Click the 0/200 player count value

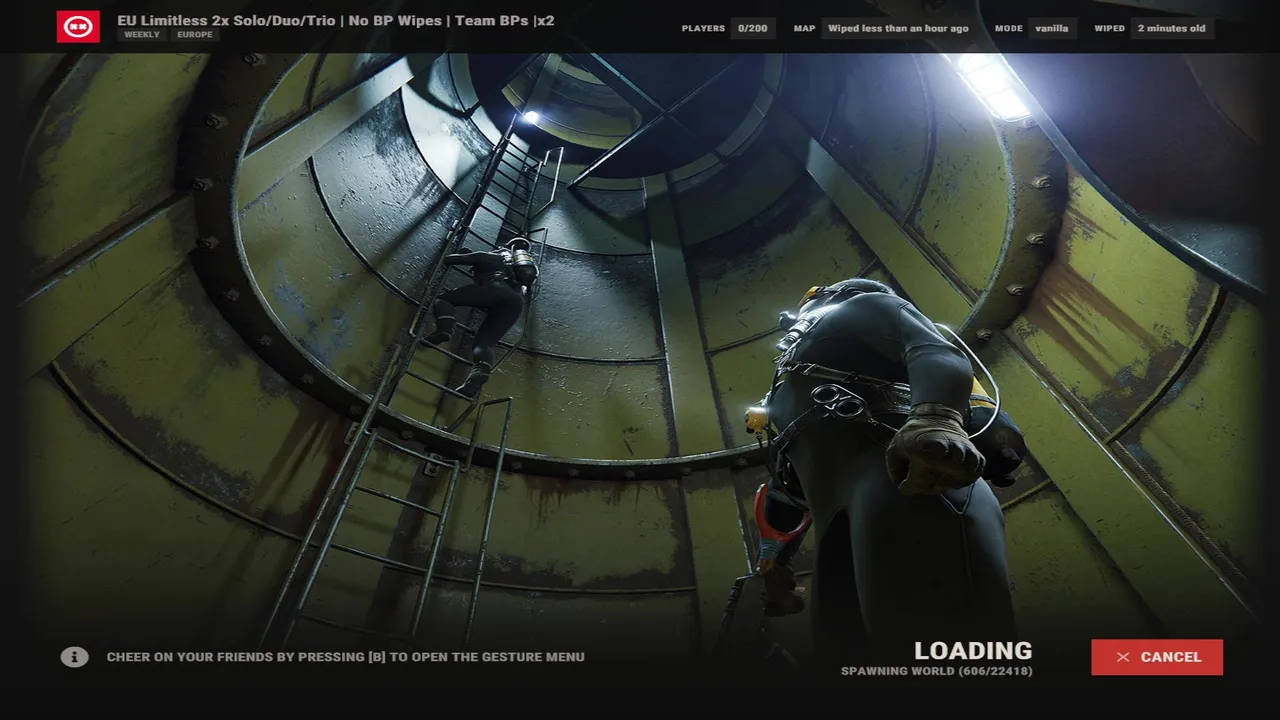[x=753, y=28]
